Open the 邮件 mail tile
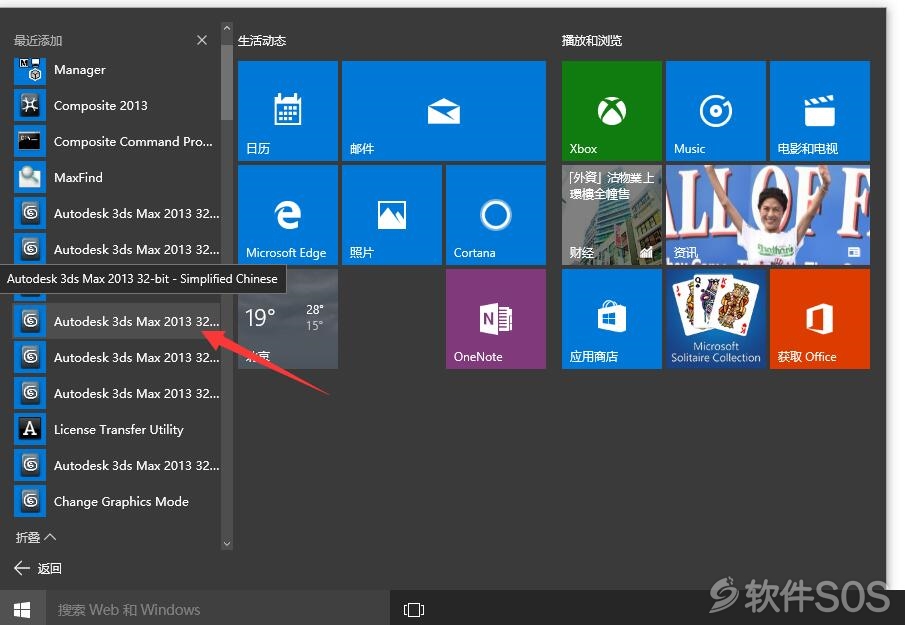The height and width of the screenshot is (625, 905). tap(443, 111)
